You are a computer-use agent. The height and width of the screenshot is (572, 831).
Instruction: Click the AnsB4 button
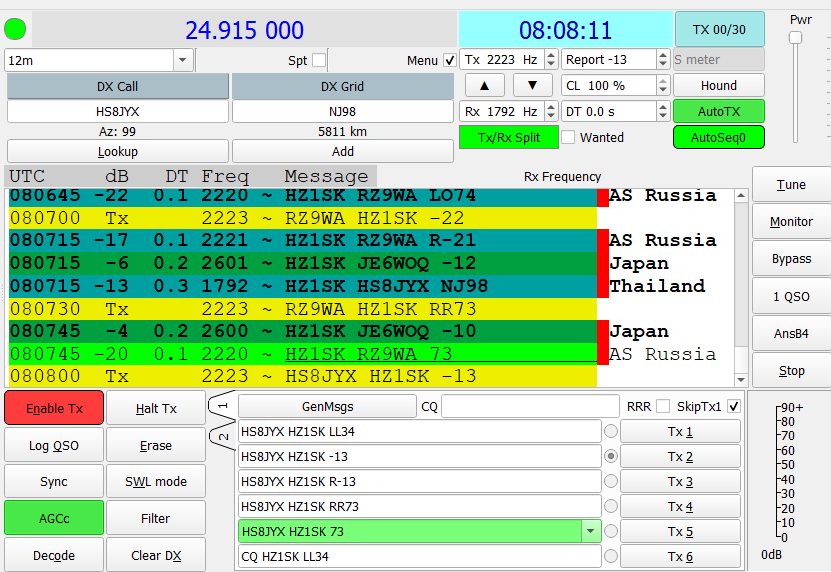791,333
